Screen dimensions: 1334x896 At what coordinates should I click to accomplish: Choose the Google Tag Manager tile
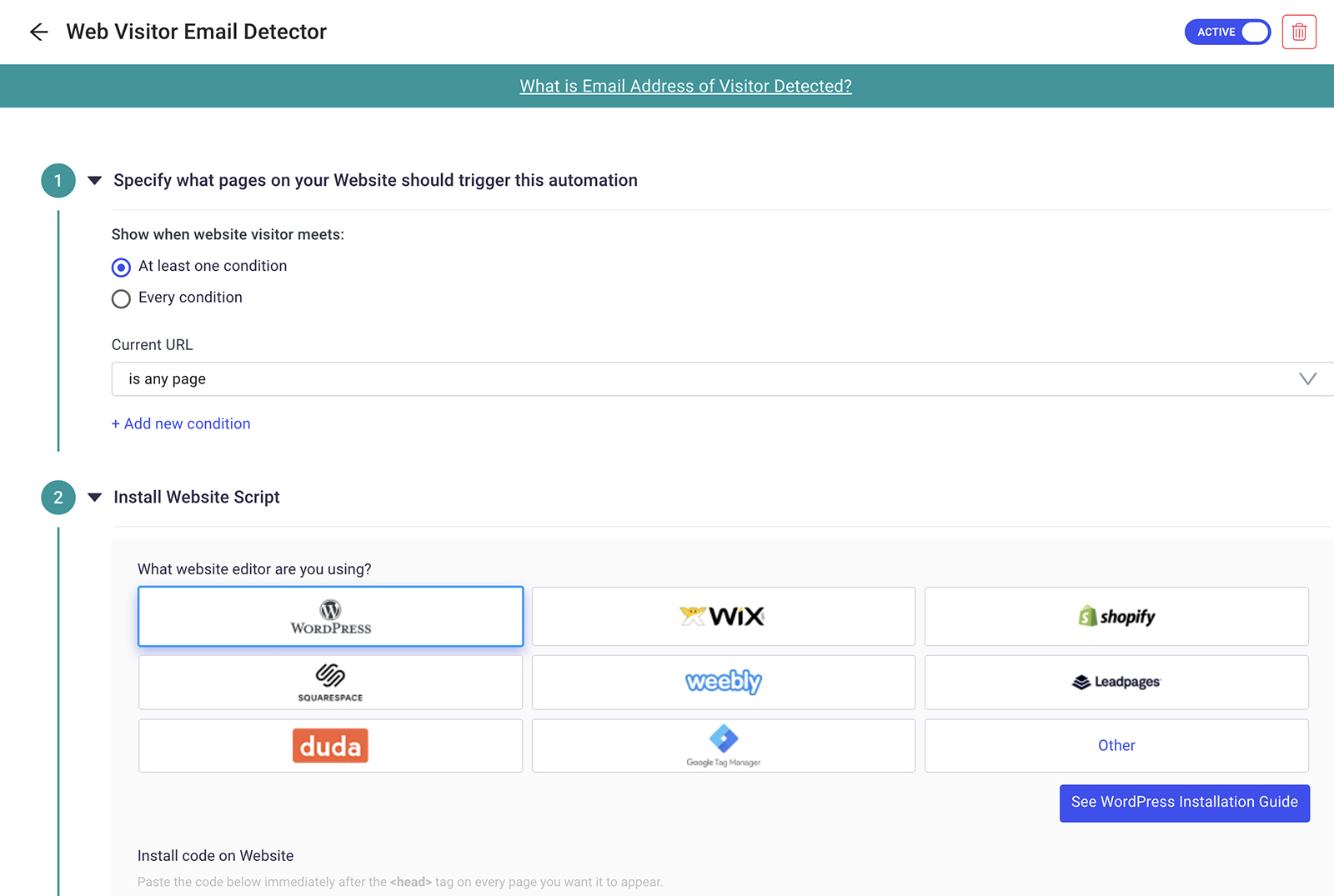click(x=724, y=746)
